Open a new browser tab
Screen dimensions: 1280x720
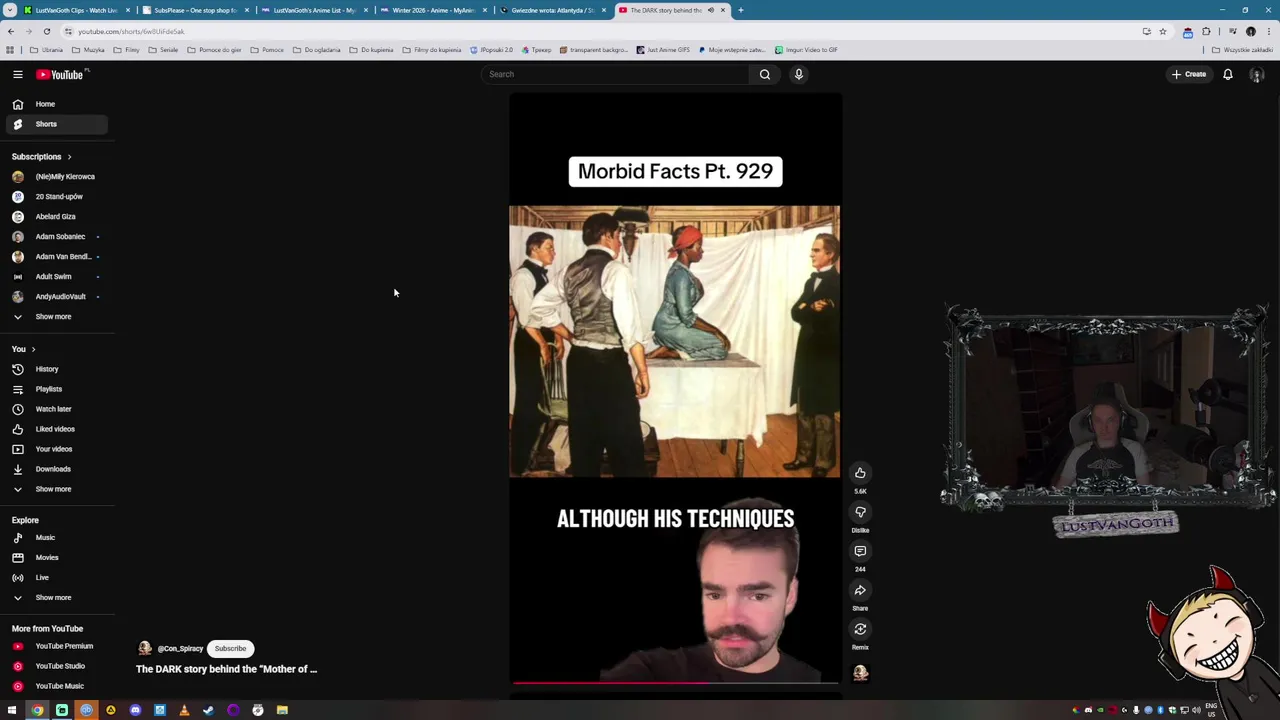pyautogui.click(x=740, y=10)
